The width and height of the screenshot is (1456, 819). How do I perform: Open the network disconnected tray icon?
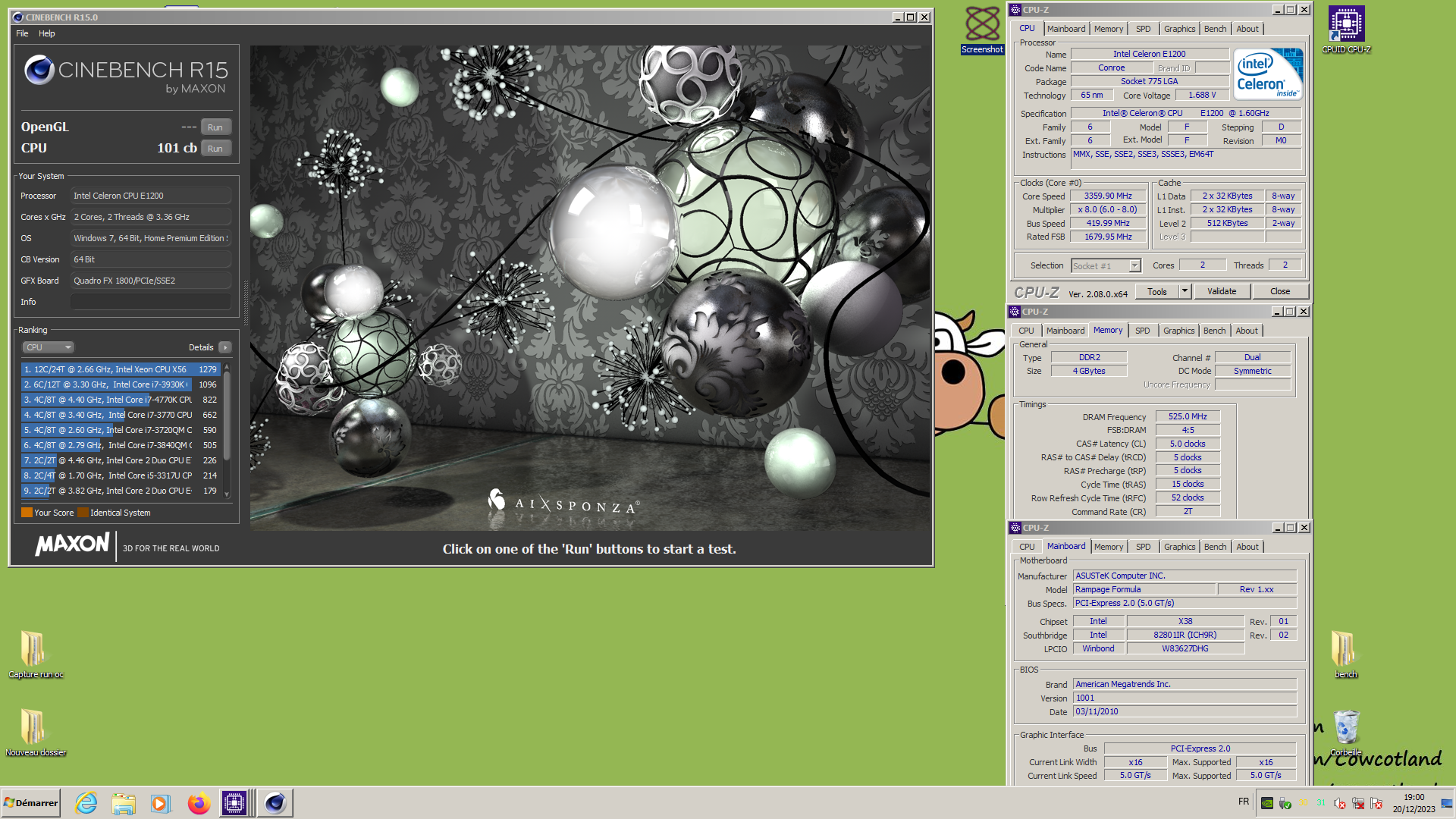coord(1358,803)
